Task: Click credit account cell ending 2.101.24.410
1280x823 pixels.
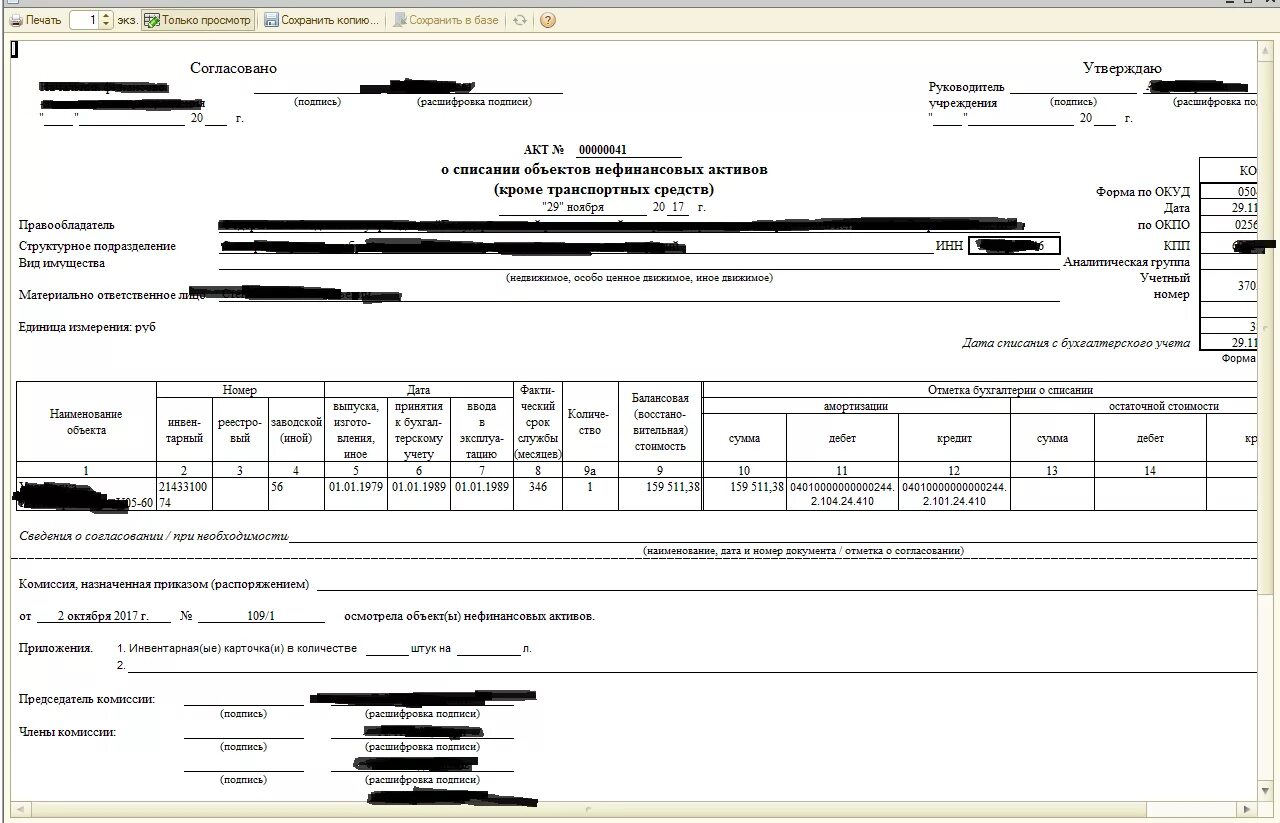Action: tap(954, 495)
